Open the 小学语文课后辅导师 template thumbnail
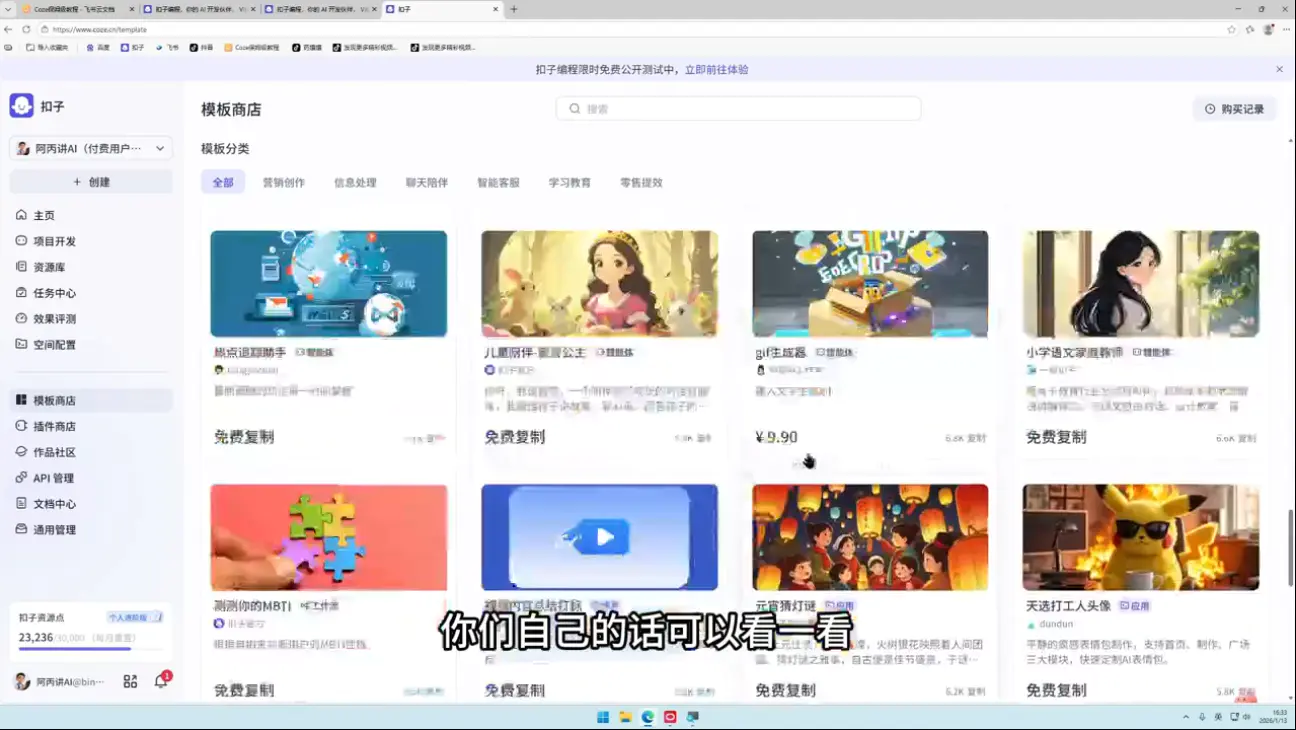Image resolution: width=1296 pixels, height=730 pixels. [1141, 284]
